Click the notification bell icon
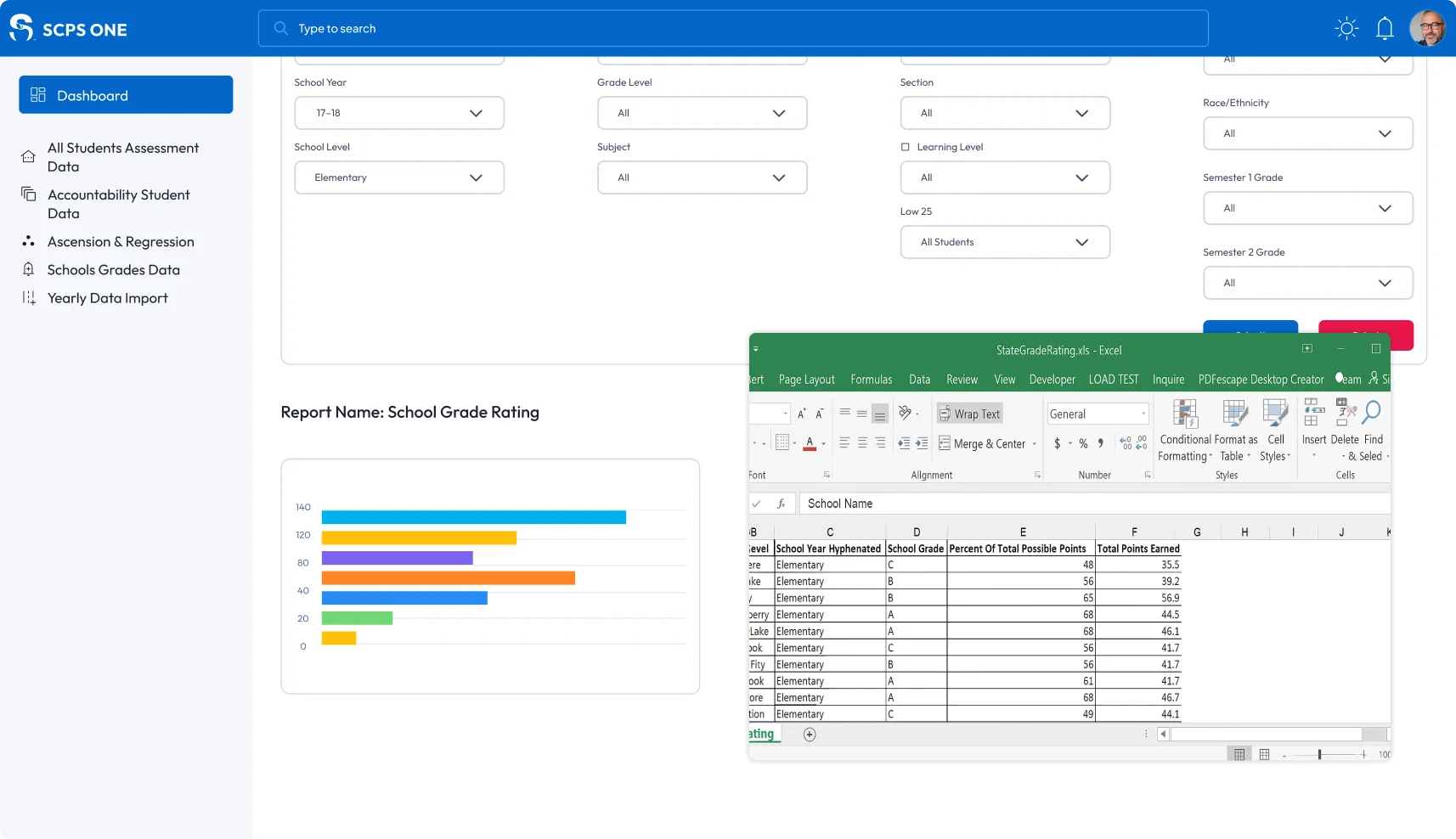The width and height of the screenshot is (1456, 839). tap(1385, 29)
